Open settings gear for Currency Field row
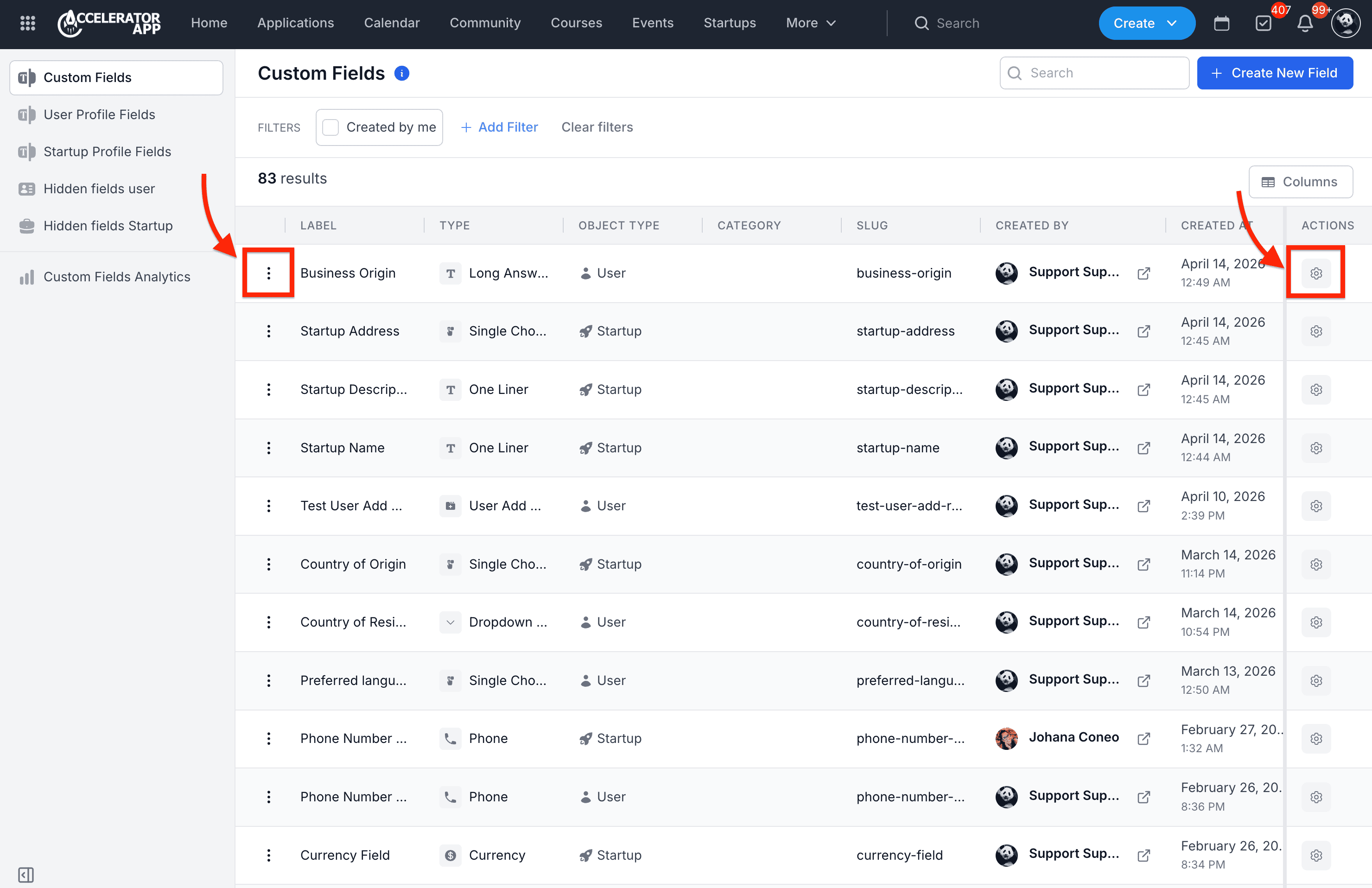The width and height of the screenshot is (1372, 888). click(x=1316, y=855)
